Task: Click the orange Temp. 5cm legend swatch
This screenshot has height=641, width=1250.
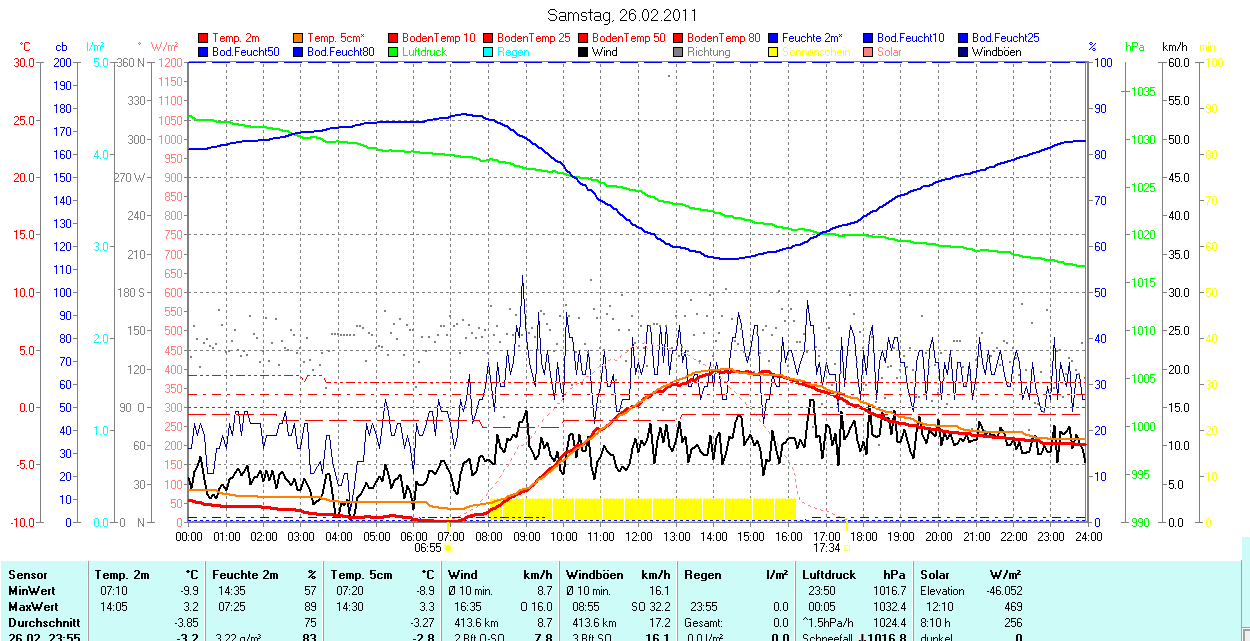Action: pos(300,38)
